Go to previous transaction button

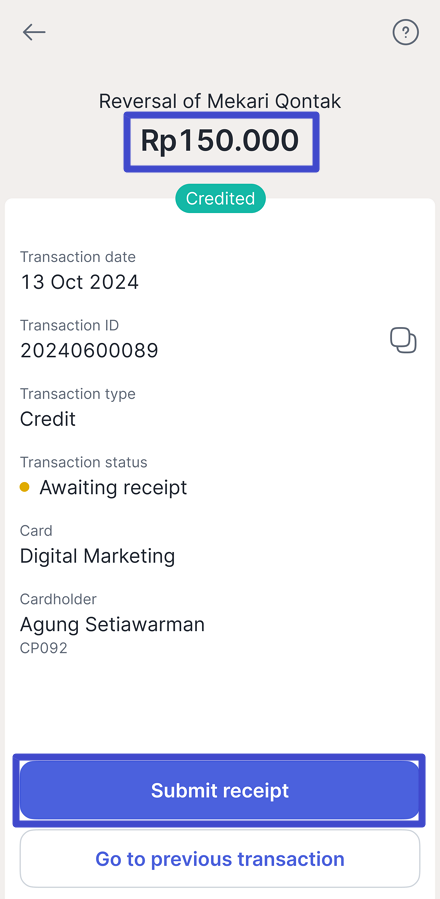click(220, 859)
